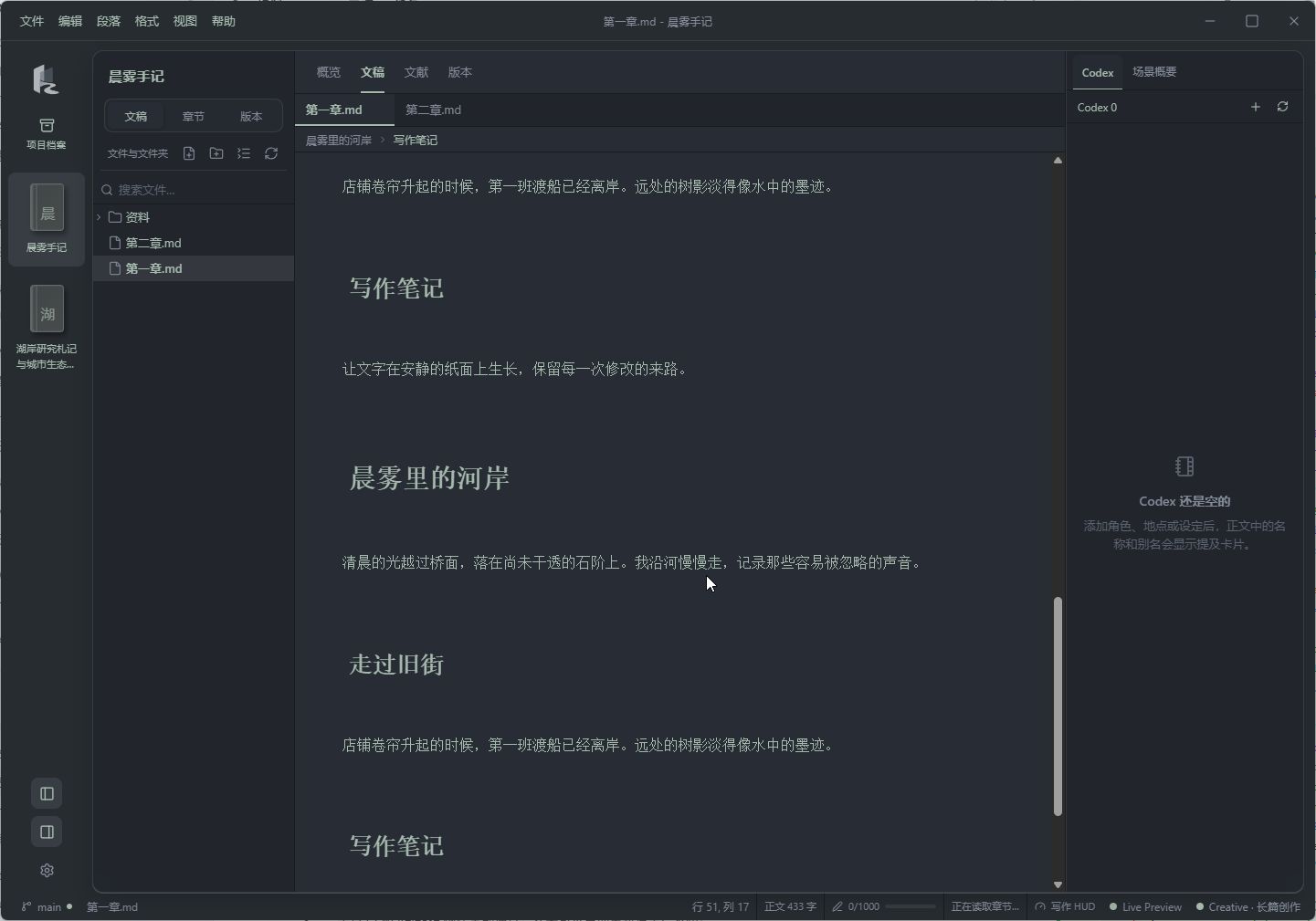The image size is (1316, 921).
Task: Click the editor vertical scrollbar thumb
Action: tap(1058, 706)
